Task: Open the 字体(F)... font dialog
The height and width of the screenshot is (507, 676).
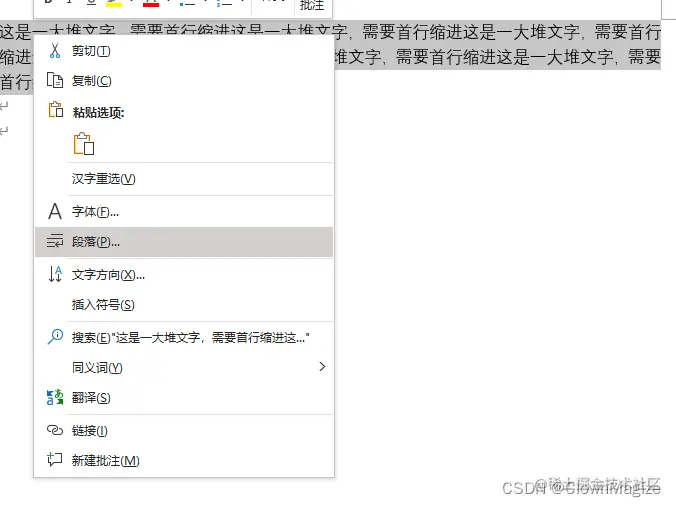Action: click(184, 212)
